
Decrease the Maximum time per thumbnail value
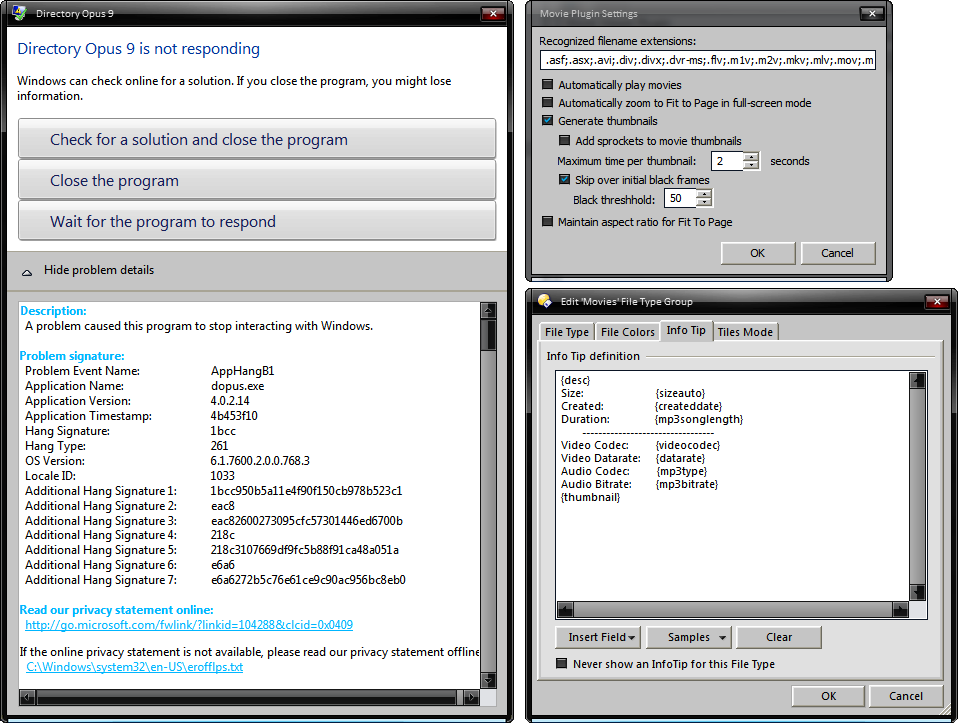(x=751, y=166)
